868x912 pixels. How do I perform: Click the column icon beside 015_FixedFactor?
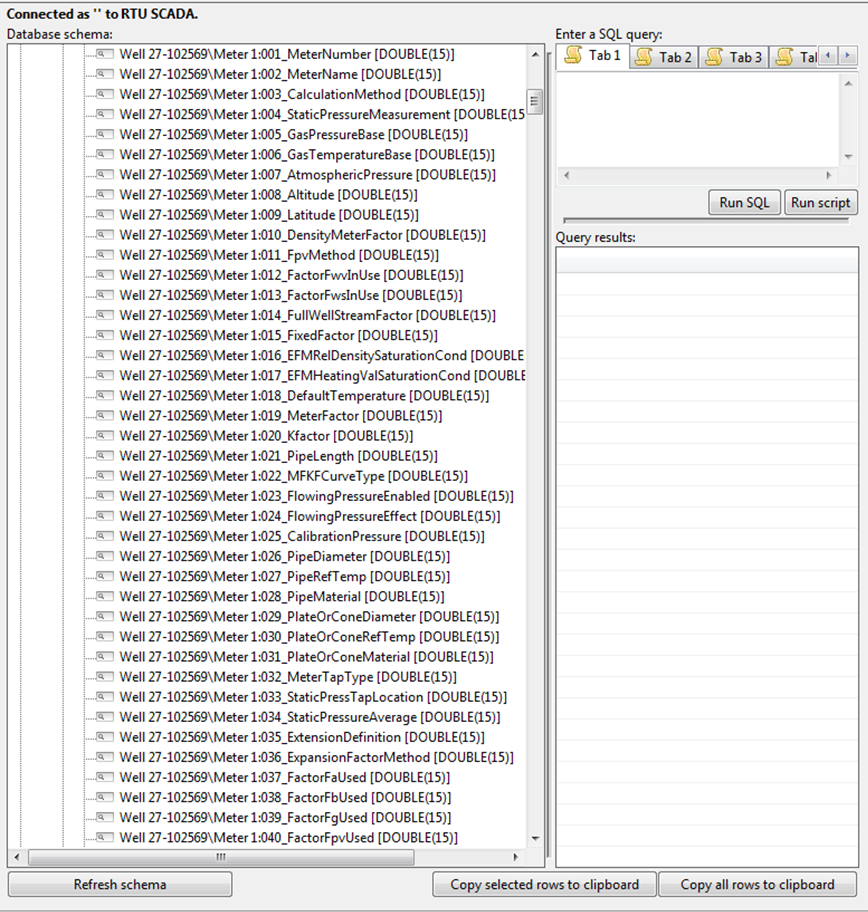pyautogui.click(x=104, y=335)
